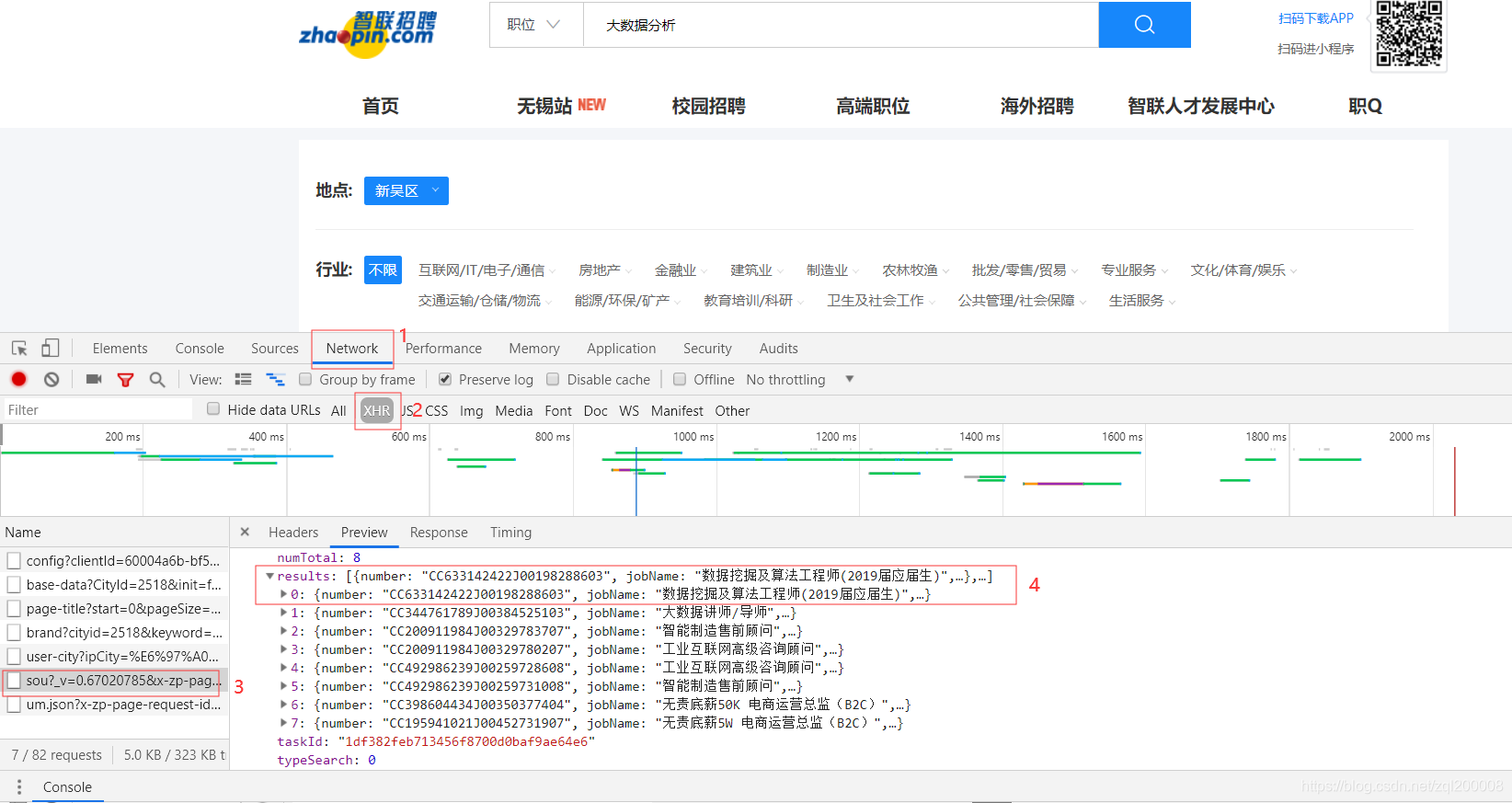
Task: Activate the inspect element picker icon
Action: tap(19, 349)
